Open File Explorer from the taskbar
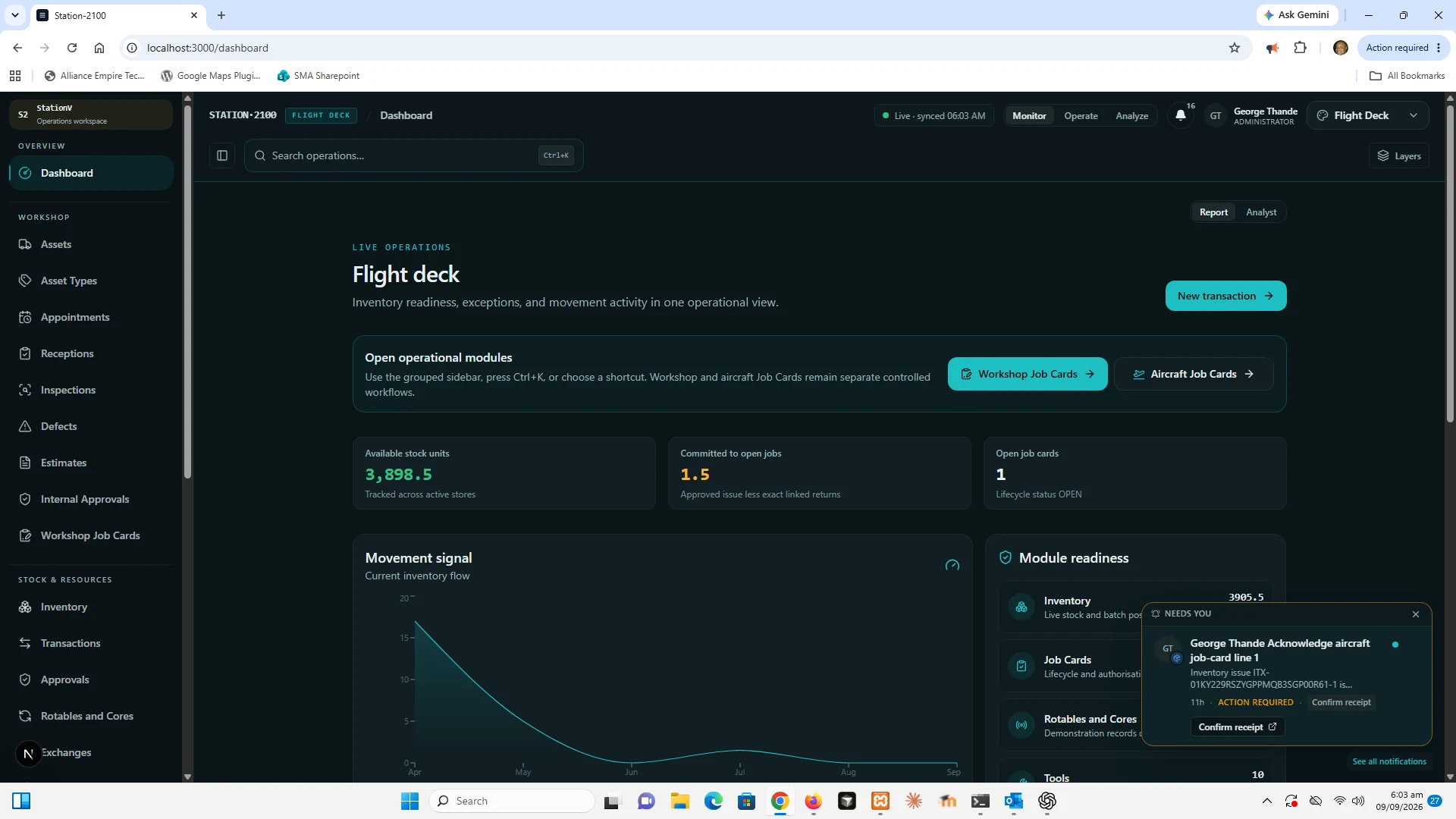This screenshot has height=819, width=1456. 679,801
